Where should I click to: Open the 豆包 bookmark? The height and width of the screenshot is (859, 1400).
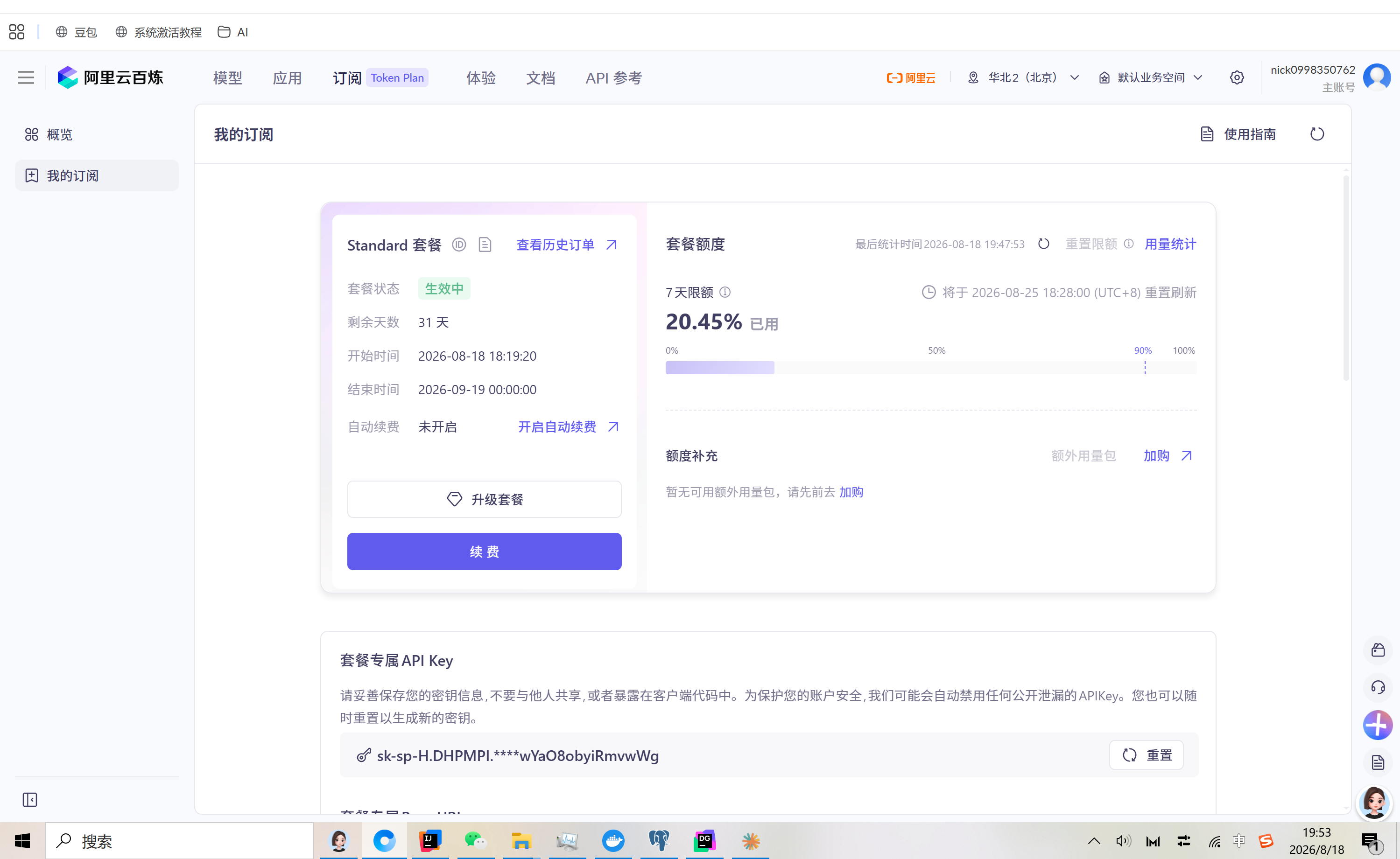(x=76, y=32)
